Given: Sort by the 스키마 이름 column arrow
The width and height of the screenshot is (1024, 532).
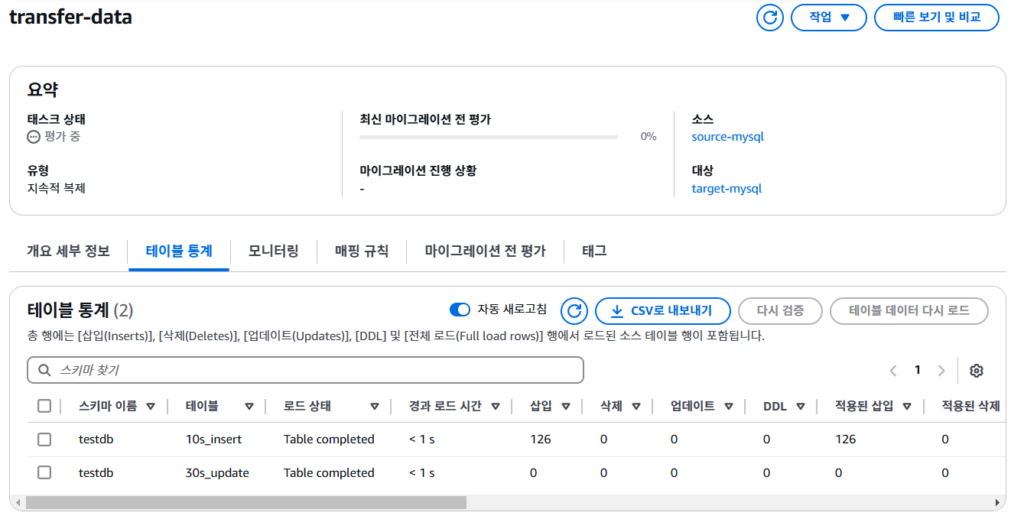Looking at the screenshot, I should [151, 407].
